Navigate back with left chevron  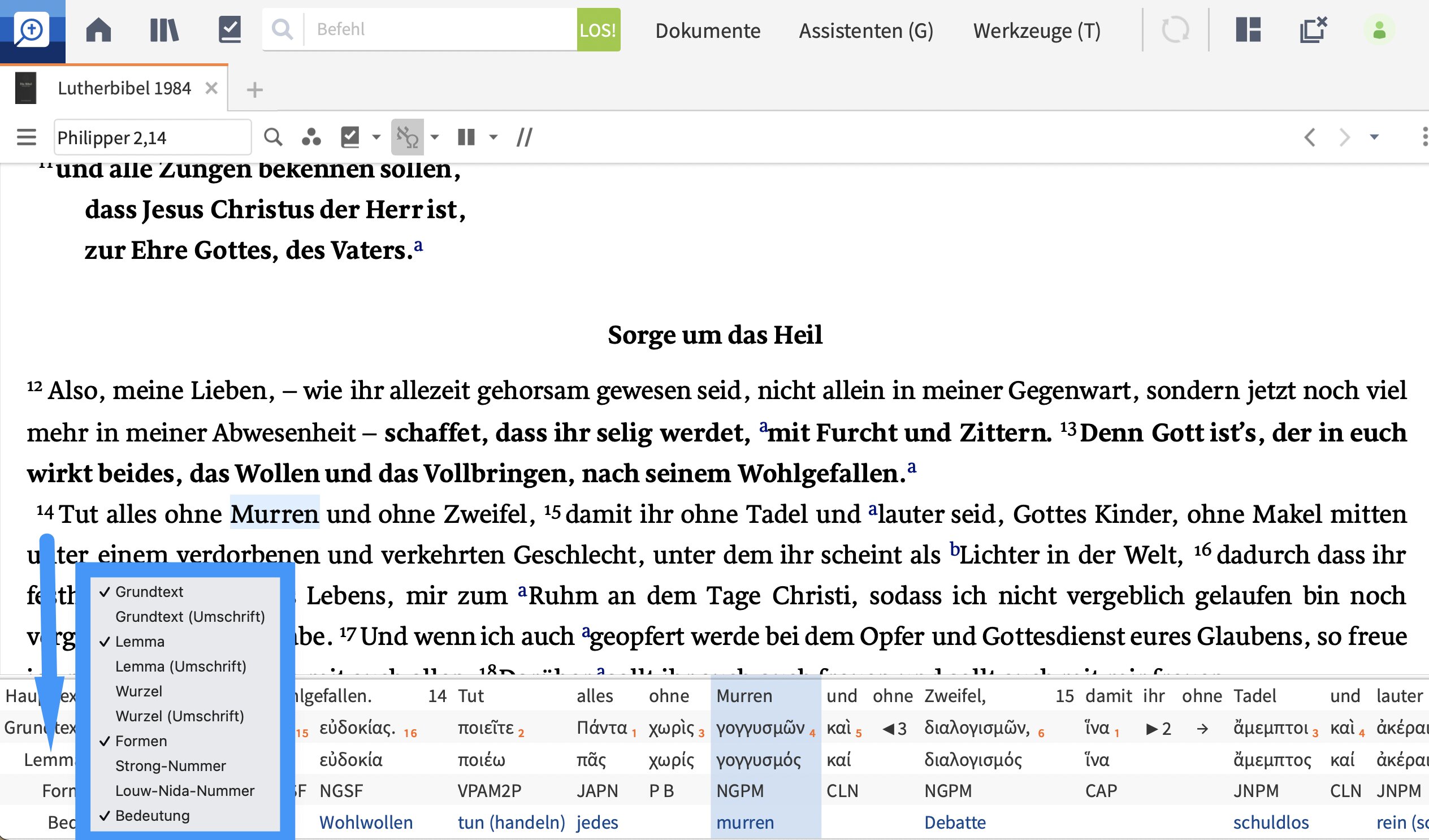[1310, 137]
